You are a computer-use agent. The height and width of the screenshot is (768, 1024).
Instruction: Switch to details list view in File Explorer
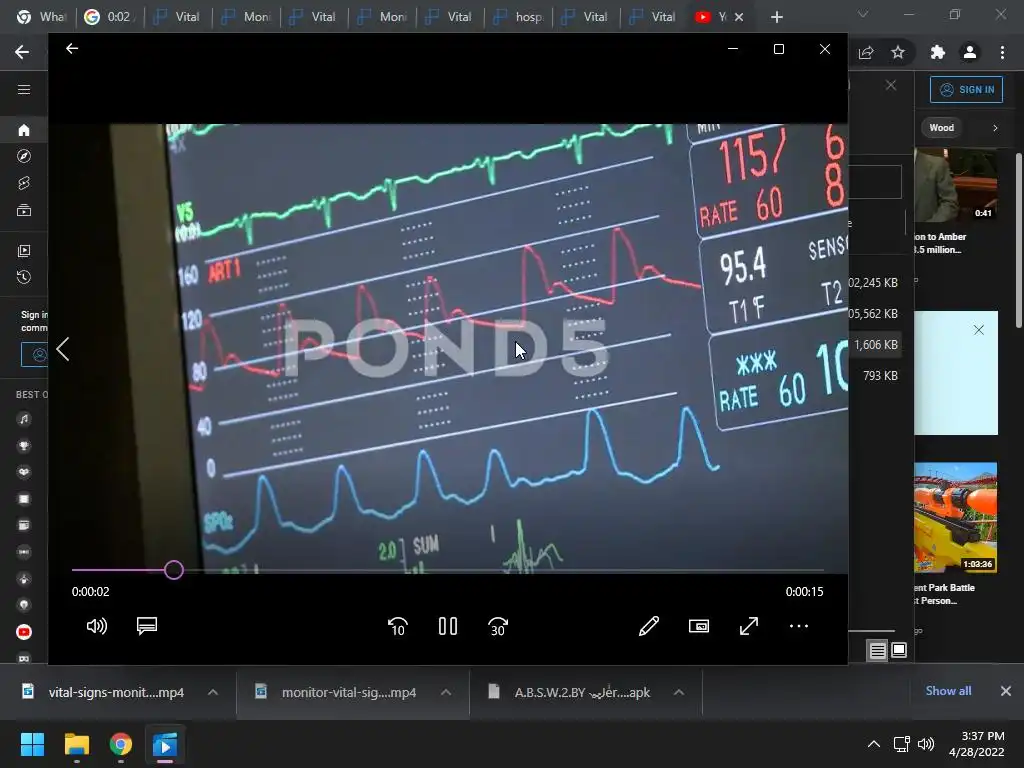878,650
